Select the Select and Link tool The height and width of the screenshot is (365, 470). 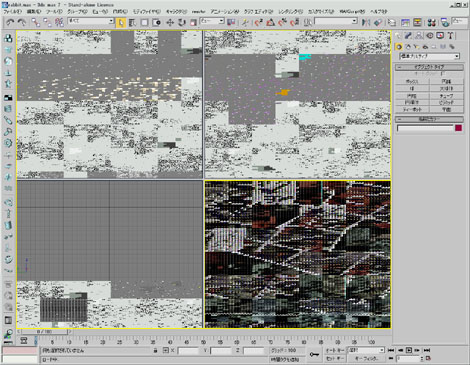pyautogui.click(x=36, y=22)
